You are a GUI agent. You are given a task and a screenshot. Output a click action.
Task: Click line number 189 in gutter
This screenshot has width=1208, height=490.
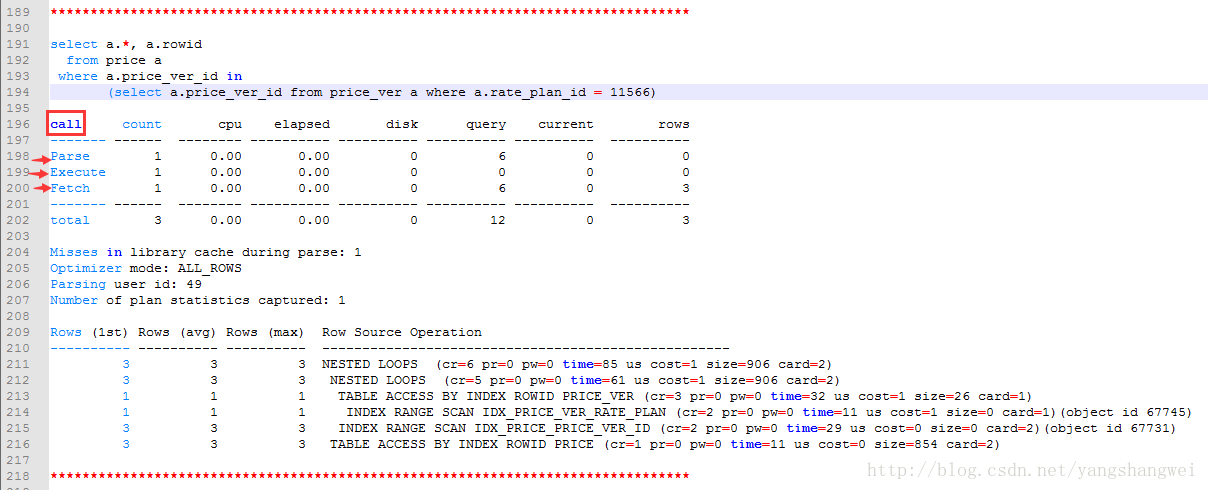(x=19, y=12)
